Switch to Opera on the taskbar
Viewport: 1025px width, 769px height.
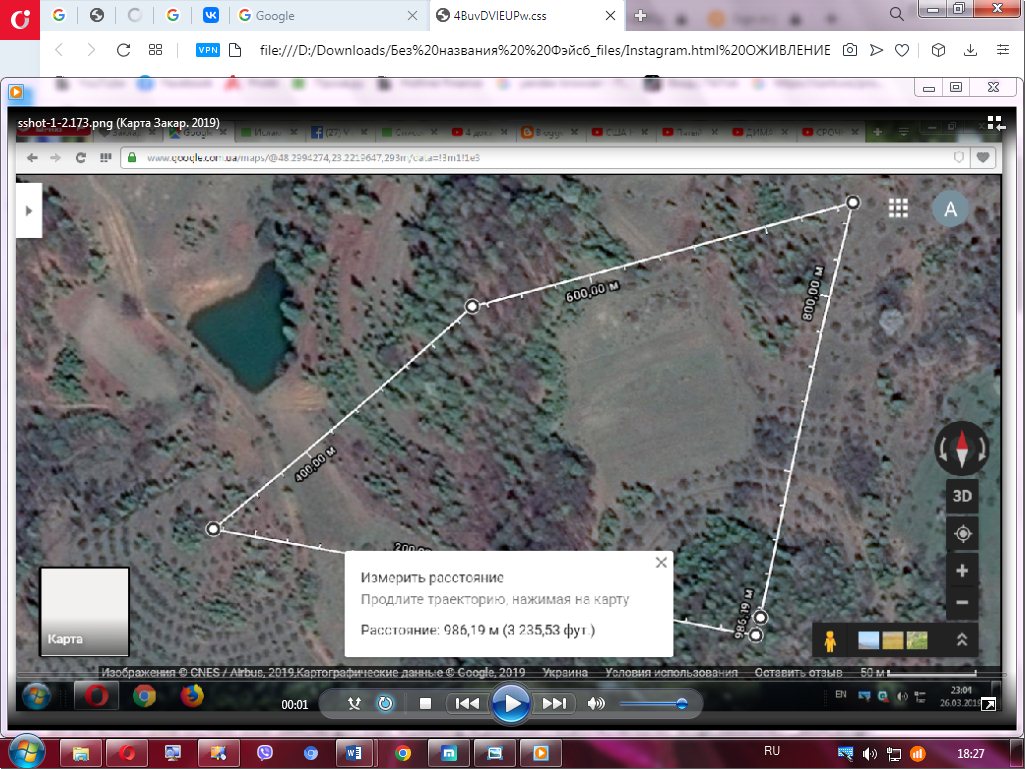[127, 753]
